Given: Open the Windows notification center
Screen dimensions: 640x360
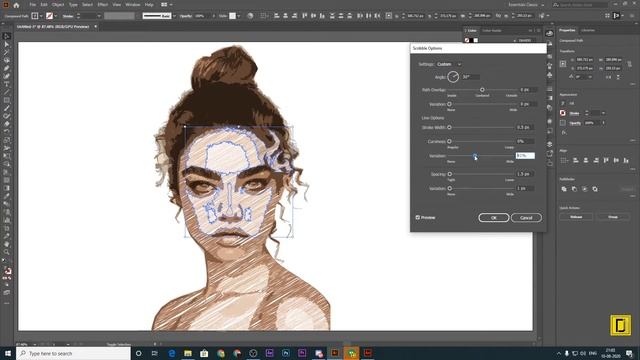Looking at the screenshot, I should tap(629, 353).
